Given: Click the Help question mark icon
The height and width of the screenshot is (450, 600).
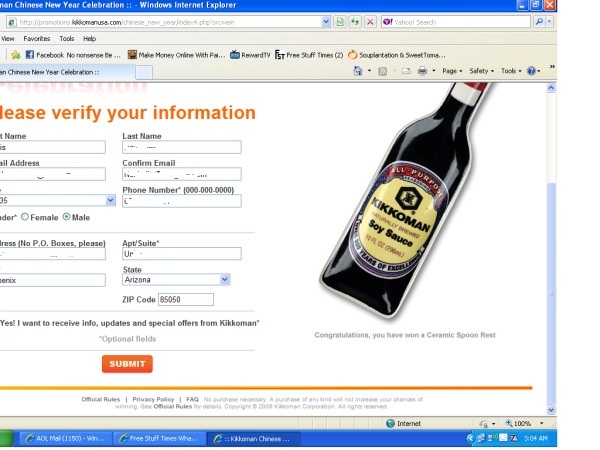Looking at the screenshot, I should (532, 72).
